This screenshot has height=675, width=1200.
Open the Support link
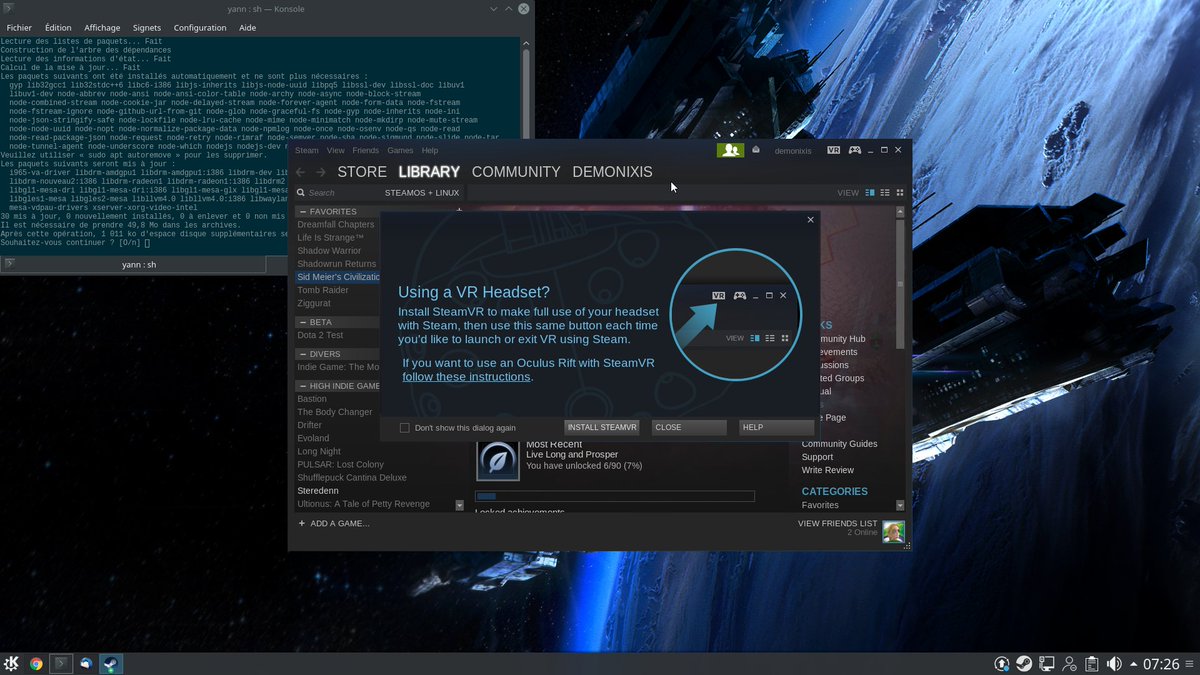tap(817, 457)
